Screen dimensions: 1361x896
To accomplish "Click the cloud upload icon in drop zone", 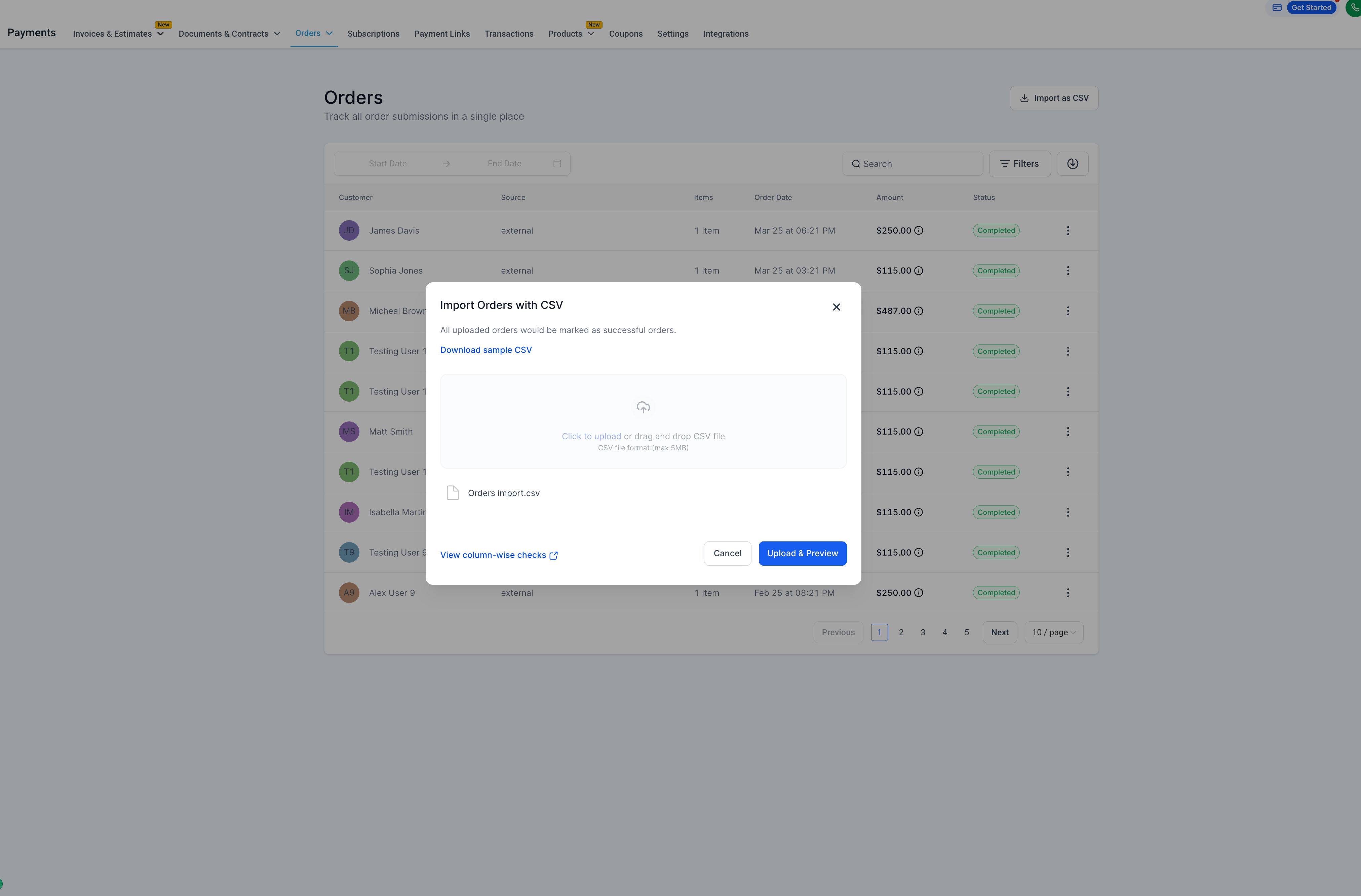I will (x=643, y=407).
